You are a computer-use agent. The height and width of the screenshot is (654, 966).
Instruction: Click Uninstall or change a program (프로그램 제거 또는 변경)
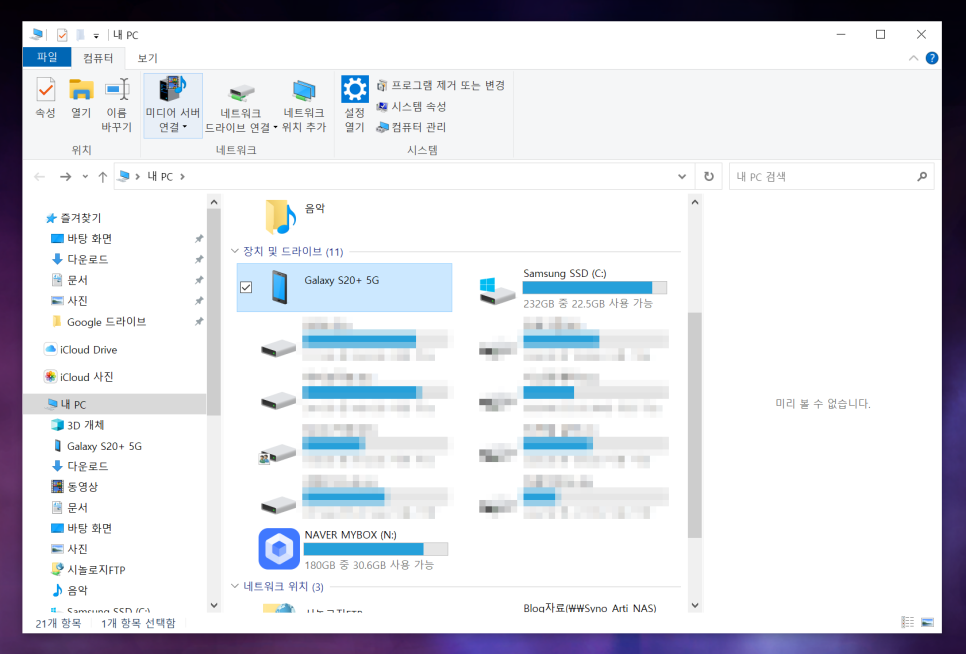[x=440, y=85]
